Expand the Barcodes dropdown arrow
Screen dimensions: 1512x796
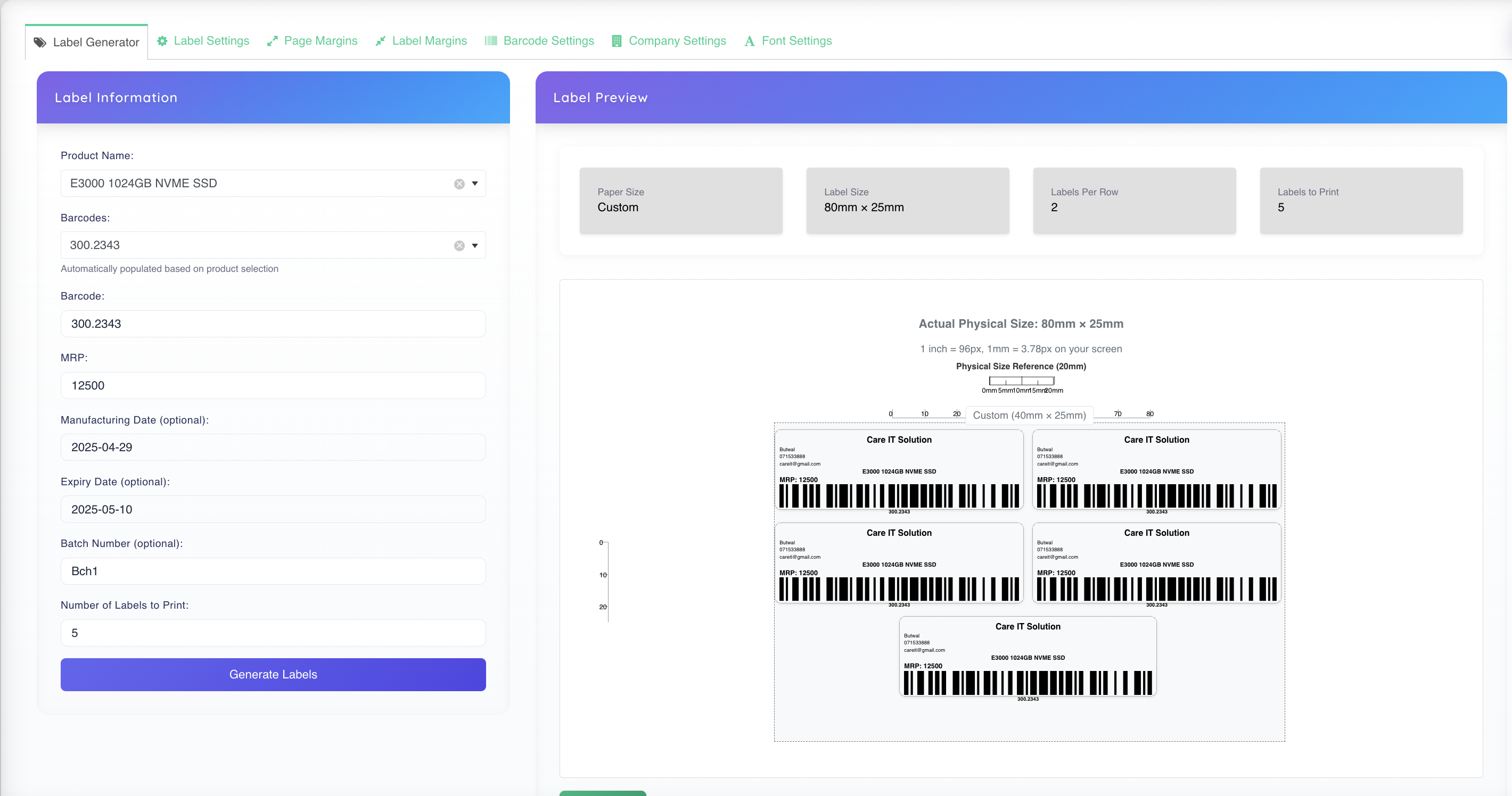pyautogui.click(x=475, y=246)
